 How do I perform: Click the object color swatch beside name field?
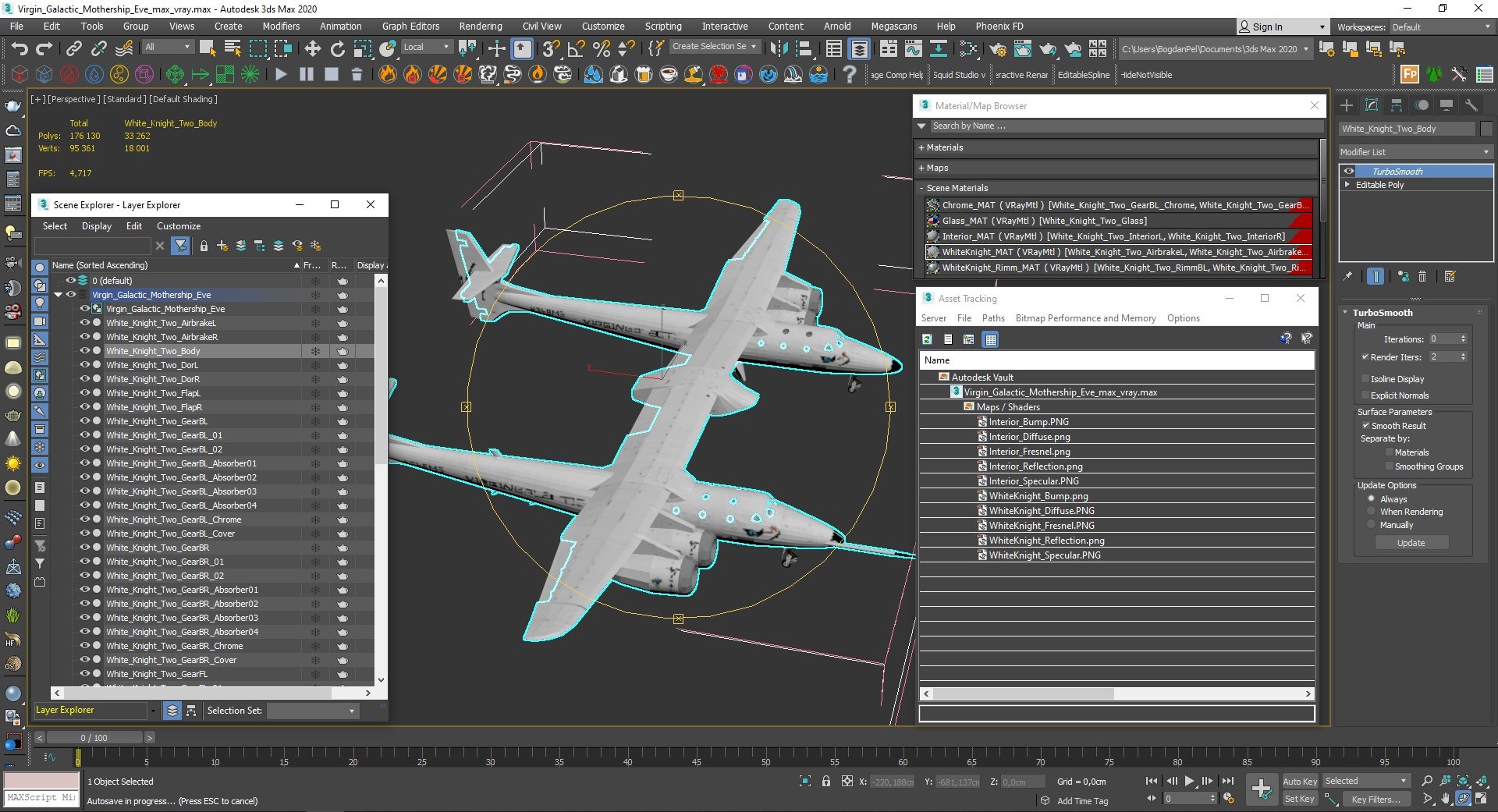tap(1486, 129)
